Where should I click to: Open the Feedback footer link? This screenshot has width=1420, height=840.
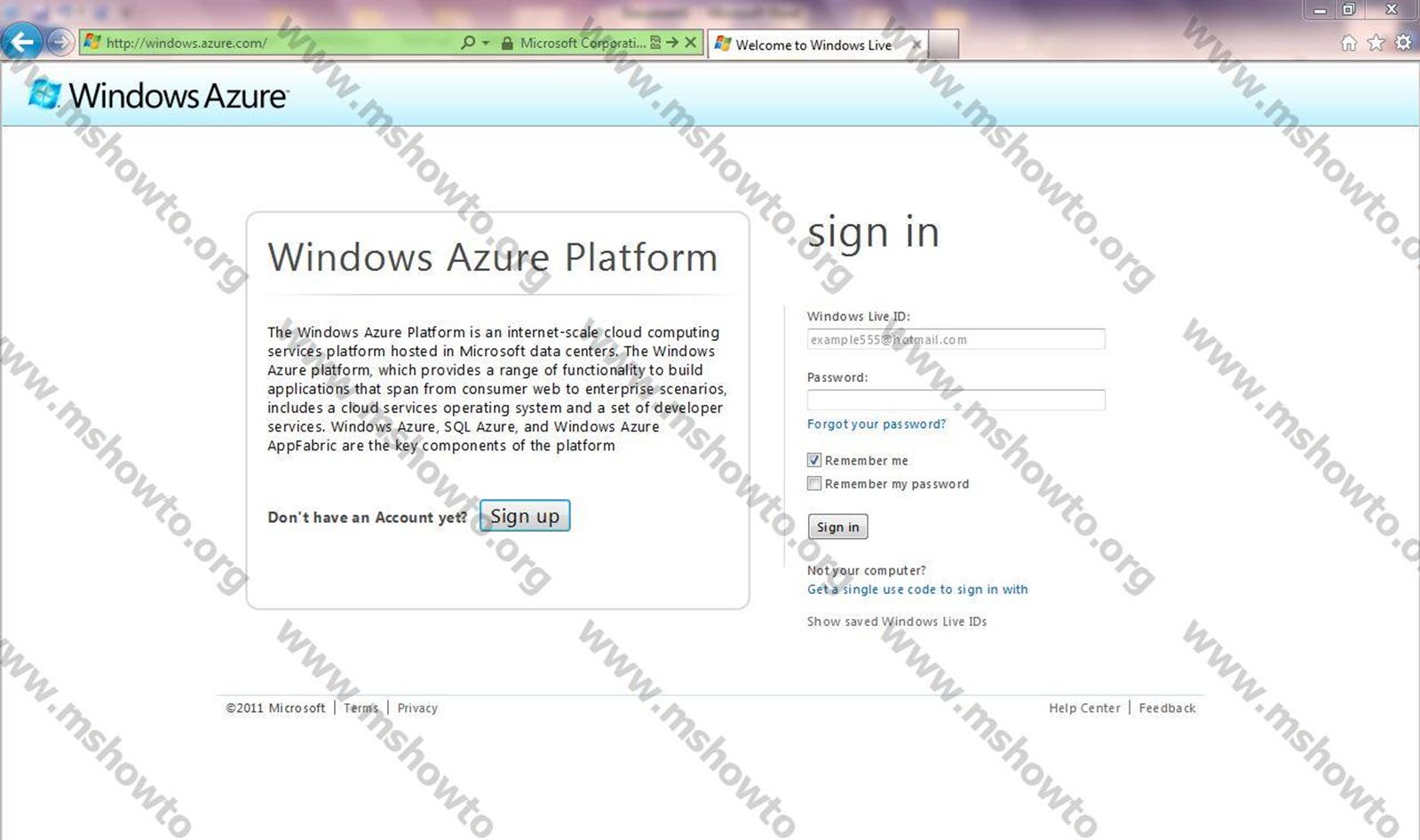pyautogui.click(x=1167, y=709)
